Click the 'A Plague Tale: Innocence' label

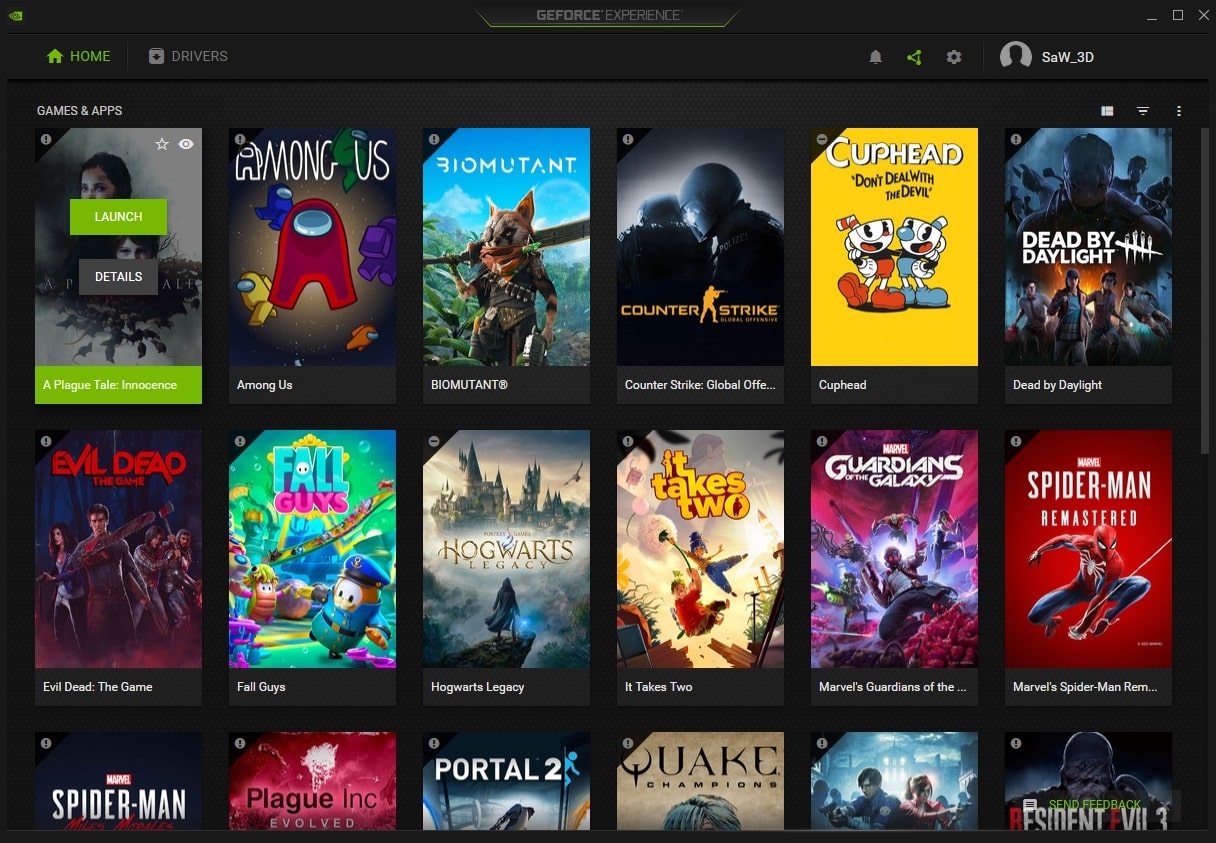pos(110,385)
